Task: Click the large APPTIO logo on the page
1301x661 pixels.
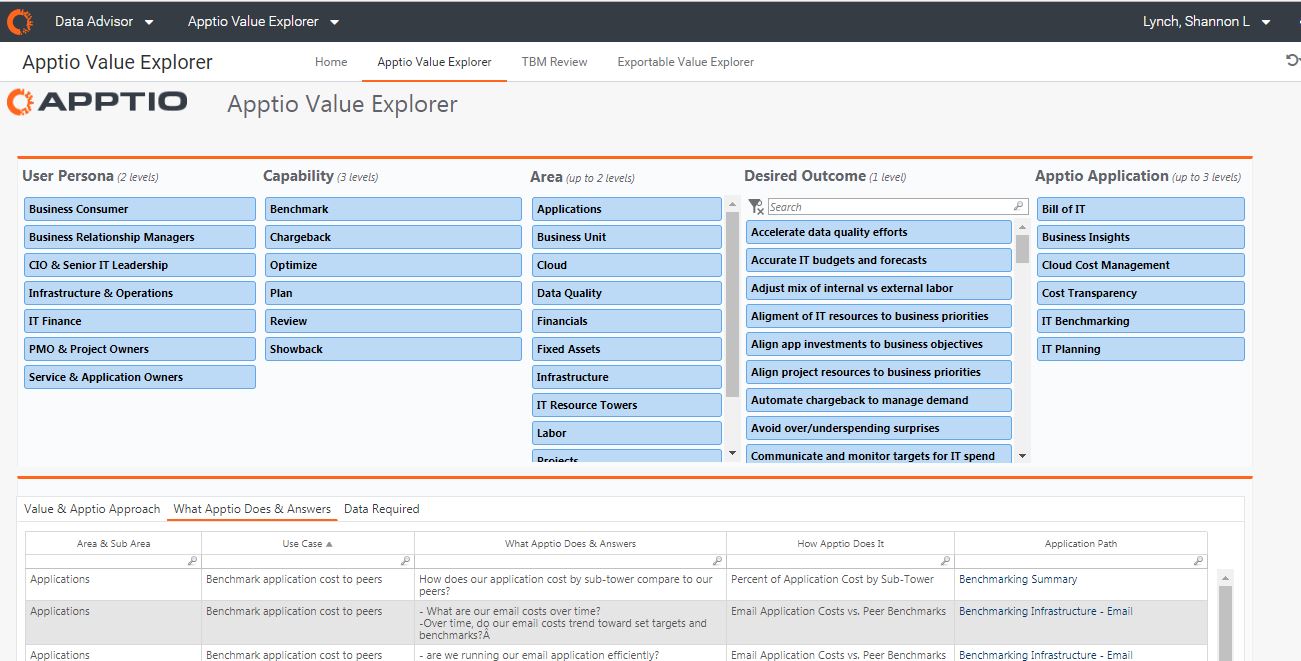Action: point(97,102)
